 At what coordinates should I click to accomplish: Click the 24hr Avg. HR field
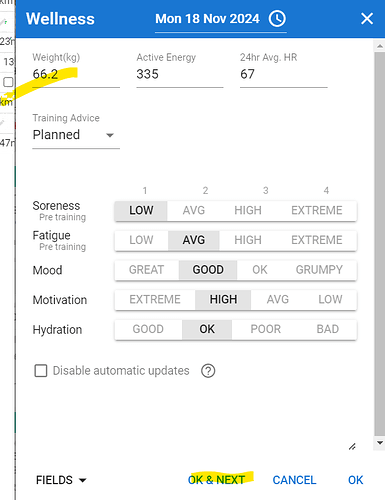coord(284,74)
